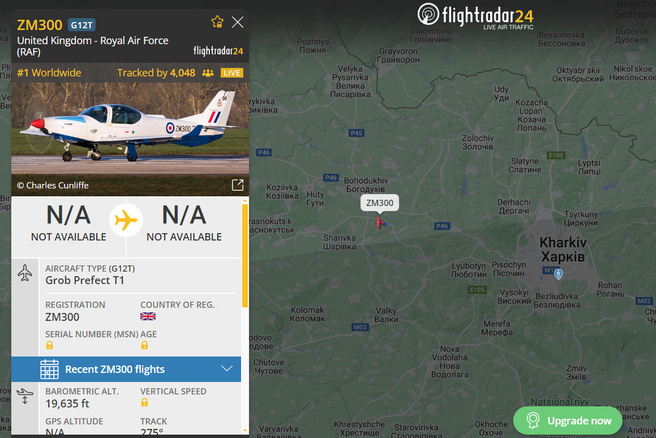Image resolution: width=656 pixels, height=438 pixels.
Task: Click the Tracked by 4,048 viewers icon
Action: (x=208, y=73)
